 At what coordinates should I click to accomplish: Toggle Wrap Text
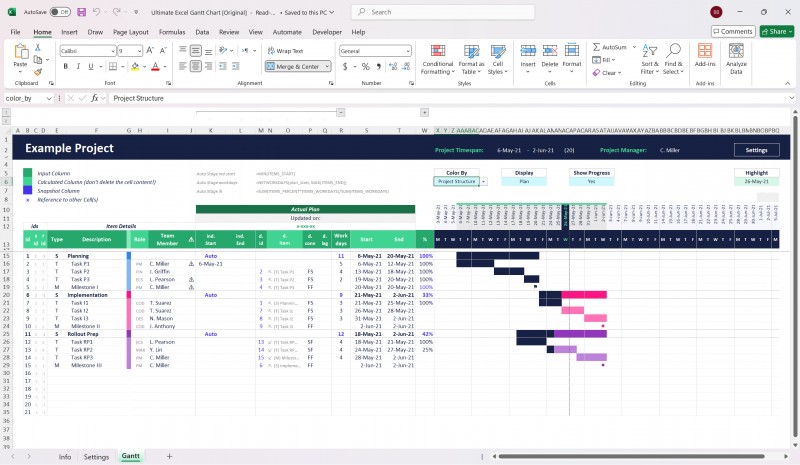point(285,51)
